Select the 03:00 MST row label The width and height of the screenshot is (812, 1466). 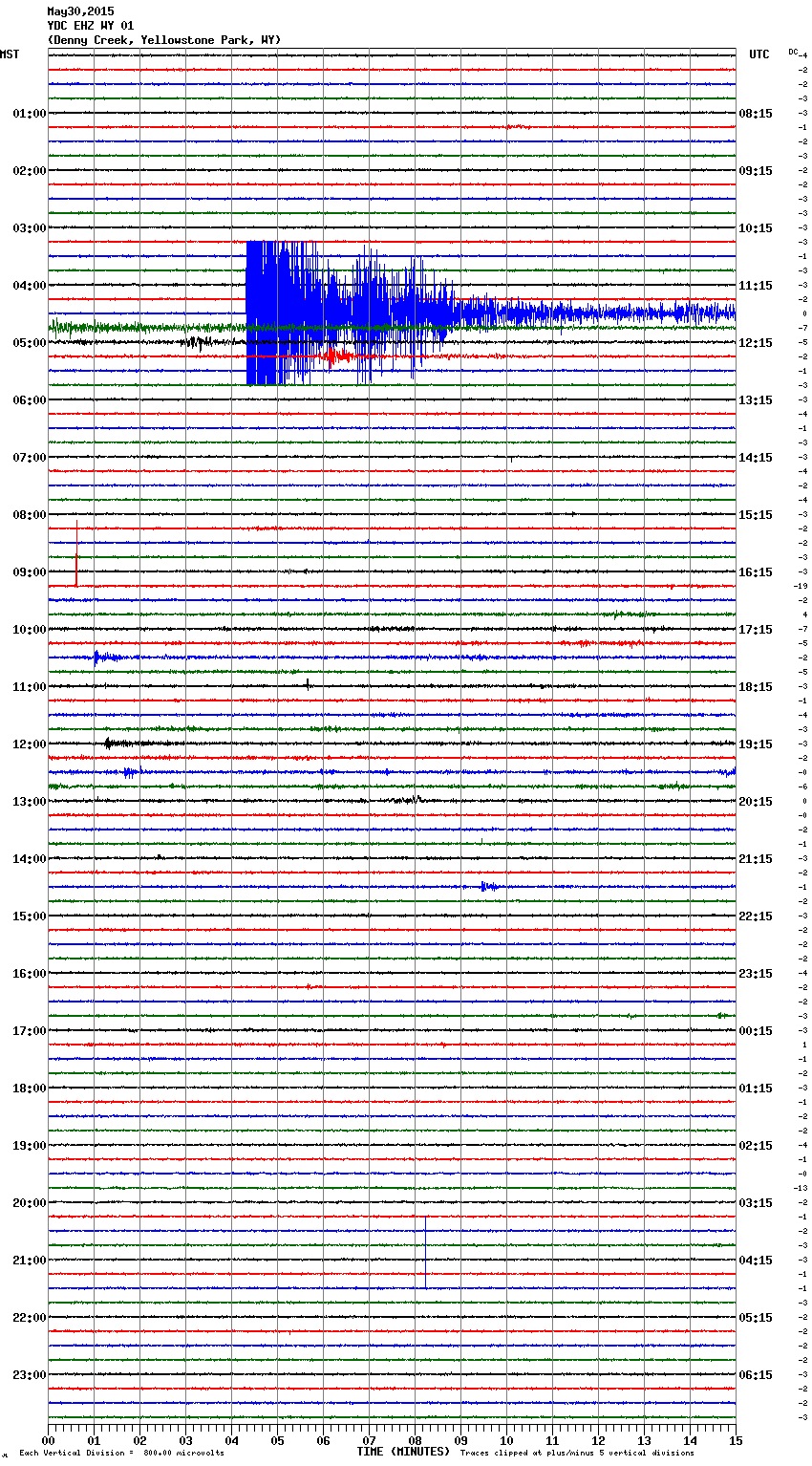(30, 228)
